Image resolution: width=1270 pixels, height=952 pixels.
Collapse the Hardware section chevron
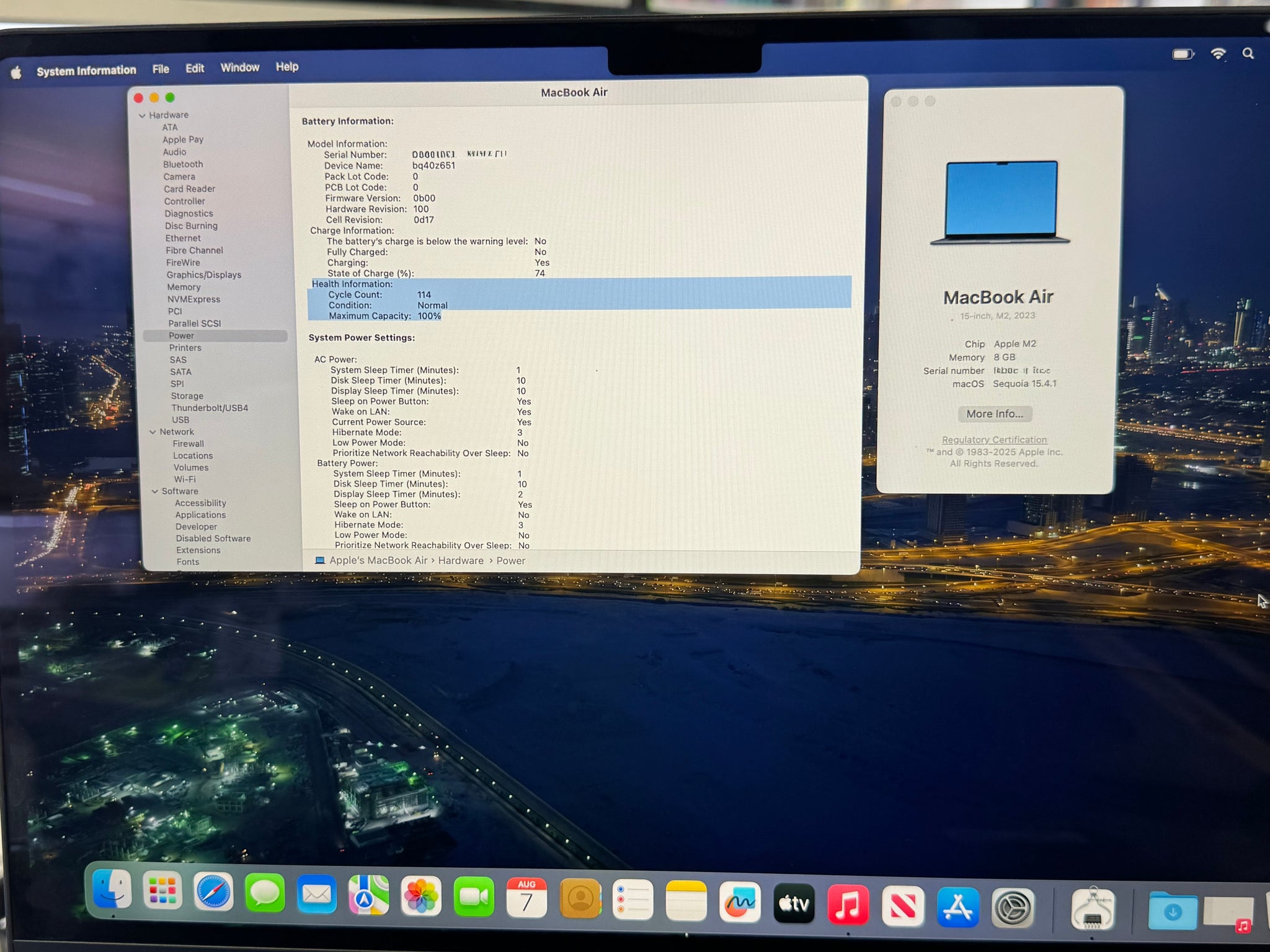[x=142, y=116]
